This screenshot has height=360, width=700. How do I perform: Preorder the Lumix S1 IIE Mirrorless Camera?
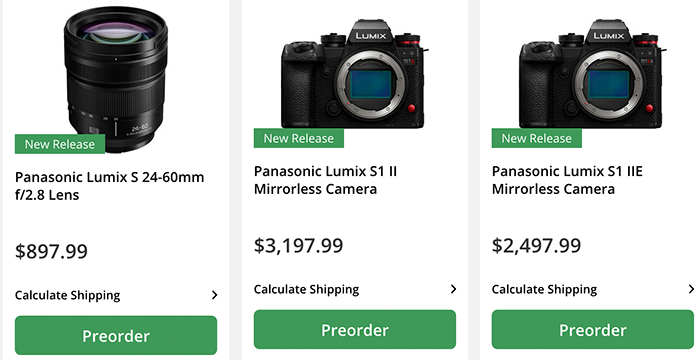[593, 330]
